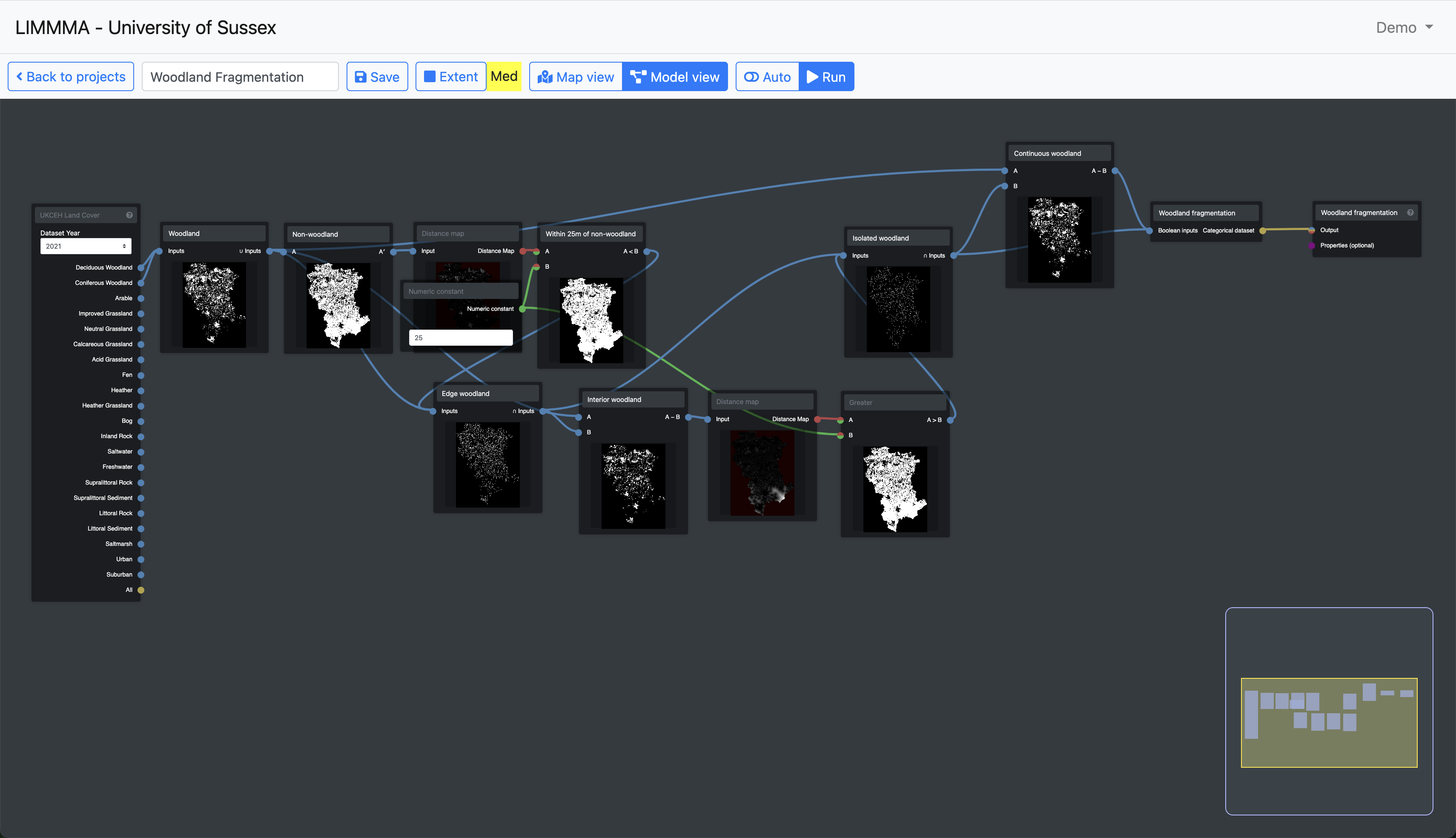The height and width of the screenshot is (838, 1456).
Task: Click help icon on Woodland fragmentation output node
Action: pyautogui.click(x=1410, y=212)
